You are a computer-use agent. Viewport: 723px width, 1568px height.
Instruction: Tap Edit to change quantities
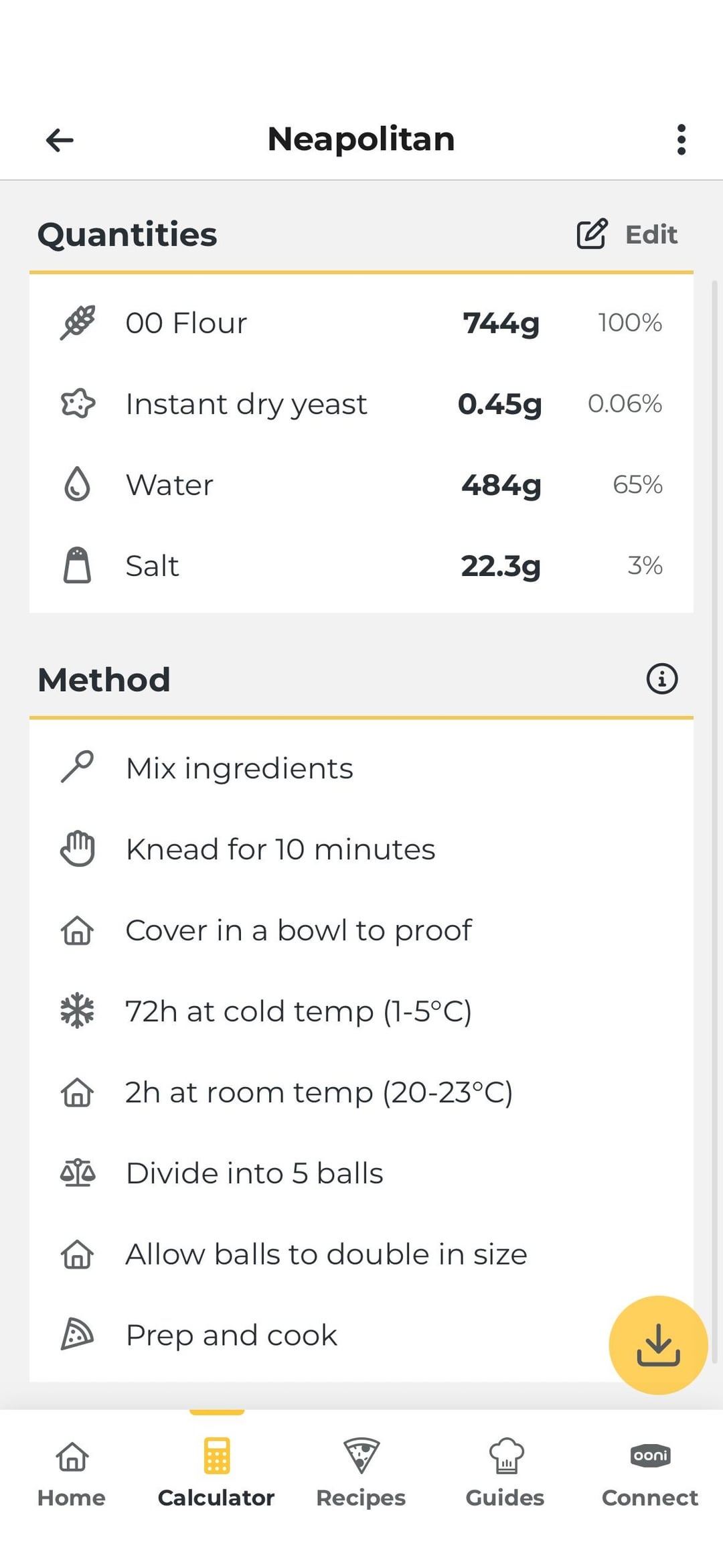pos(627,234)
